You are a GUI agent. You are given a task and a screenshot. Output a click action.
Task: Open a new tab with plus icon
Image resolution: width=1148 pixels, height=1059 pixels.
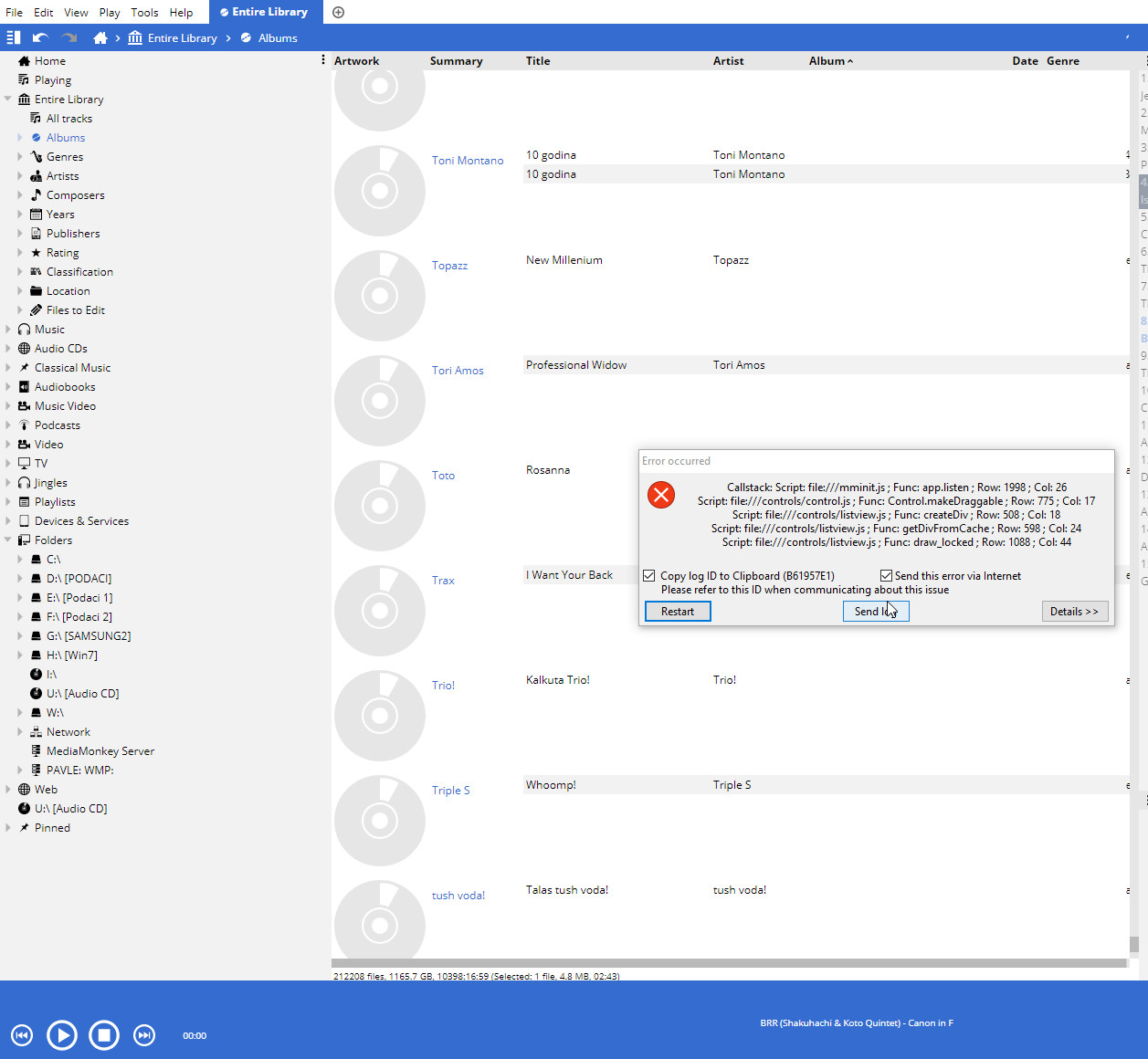[x=338, y=12]
